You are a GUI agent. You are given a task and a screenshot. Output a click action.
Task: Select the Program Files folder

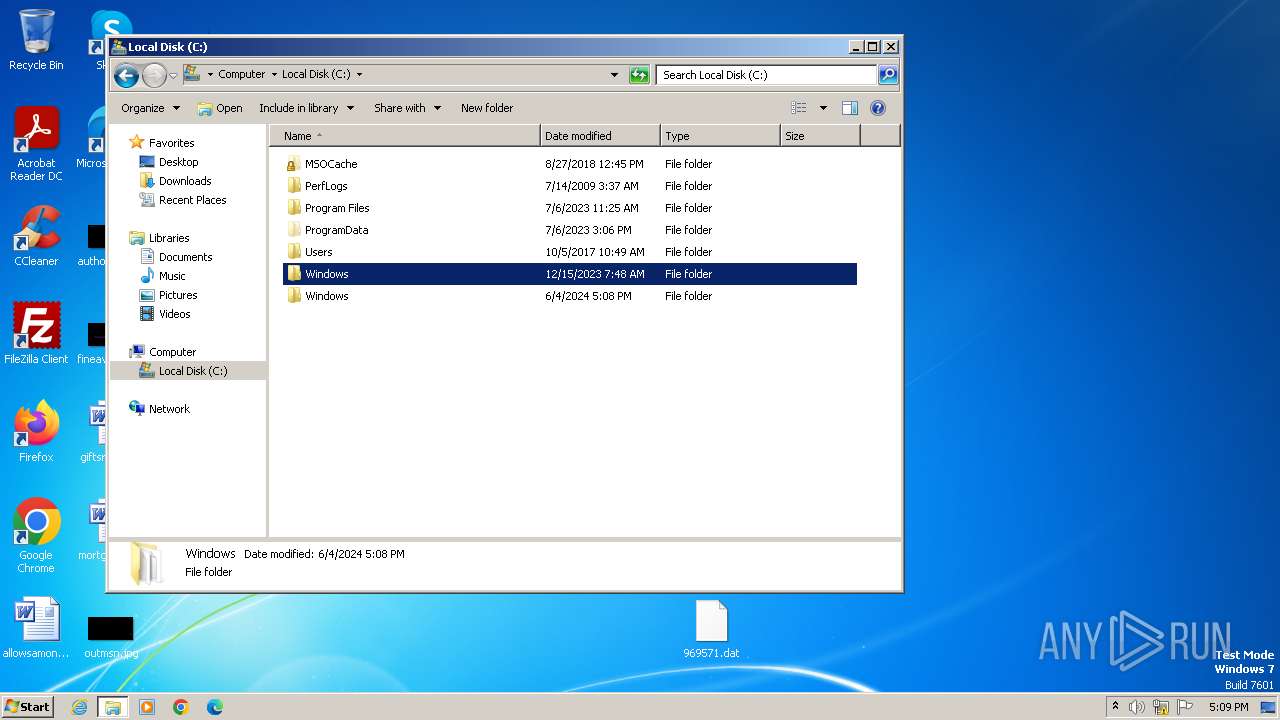pyautogui.click(x=570, y=208)
